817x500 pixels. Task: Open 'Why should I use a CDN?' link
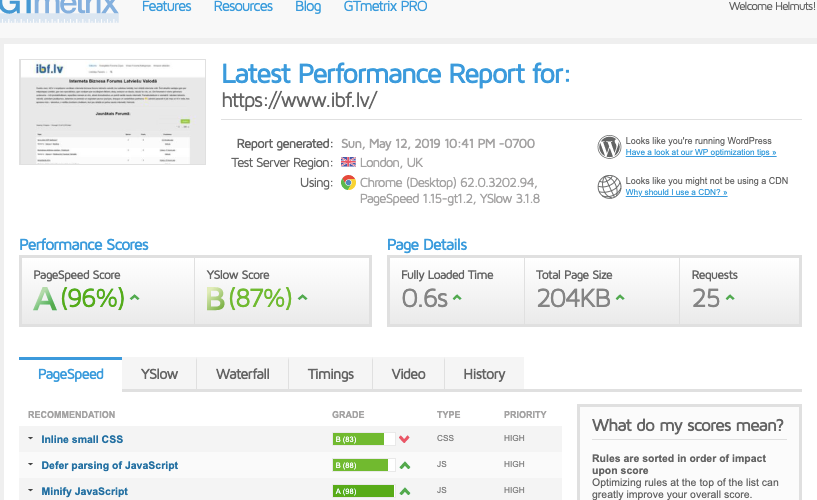click(676, 192)
